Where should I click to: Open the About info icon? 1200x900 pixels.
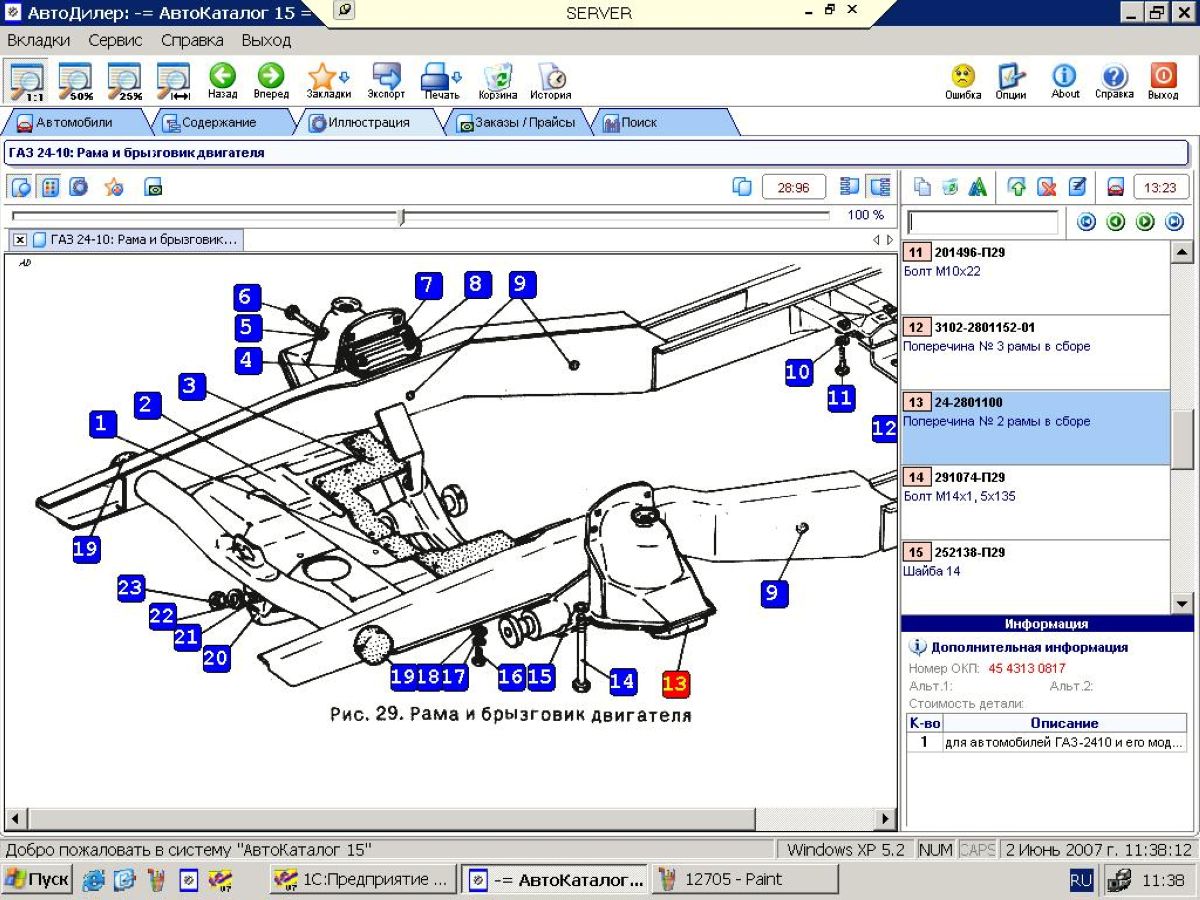coord(1065,82)
